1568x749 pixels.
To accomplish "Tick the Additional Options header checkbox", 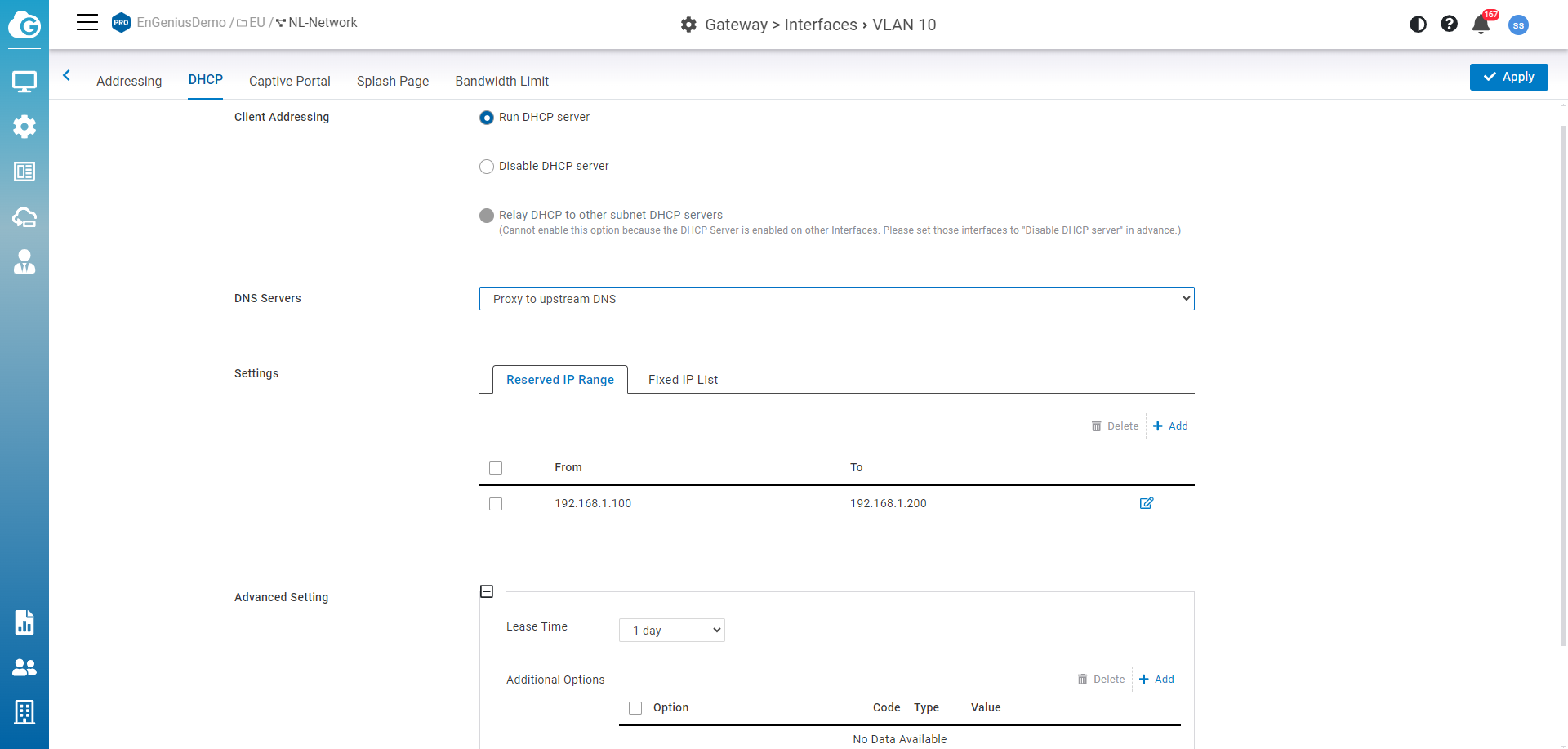I will (x=635, y=708).
